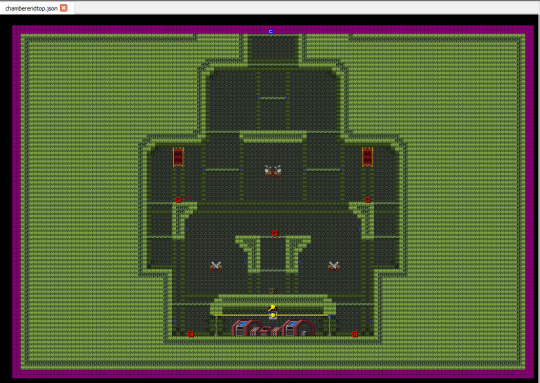Select the crossed axes decoration
This screenshot has height=383, width=540.
point(273,172)
